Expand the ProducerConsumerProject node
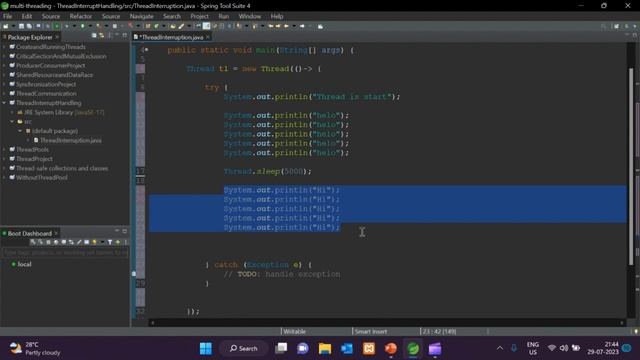 4,66
